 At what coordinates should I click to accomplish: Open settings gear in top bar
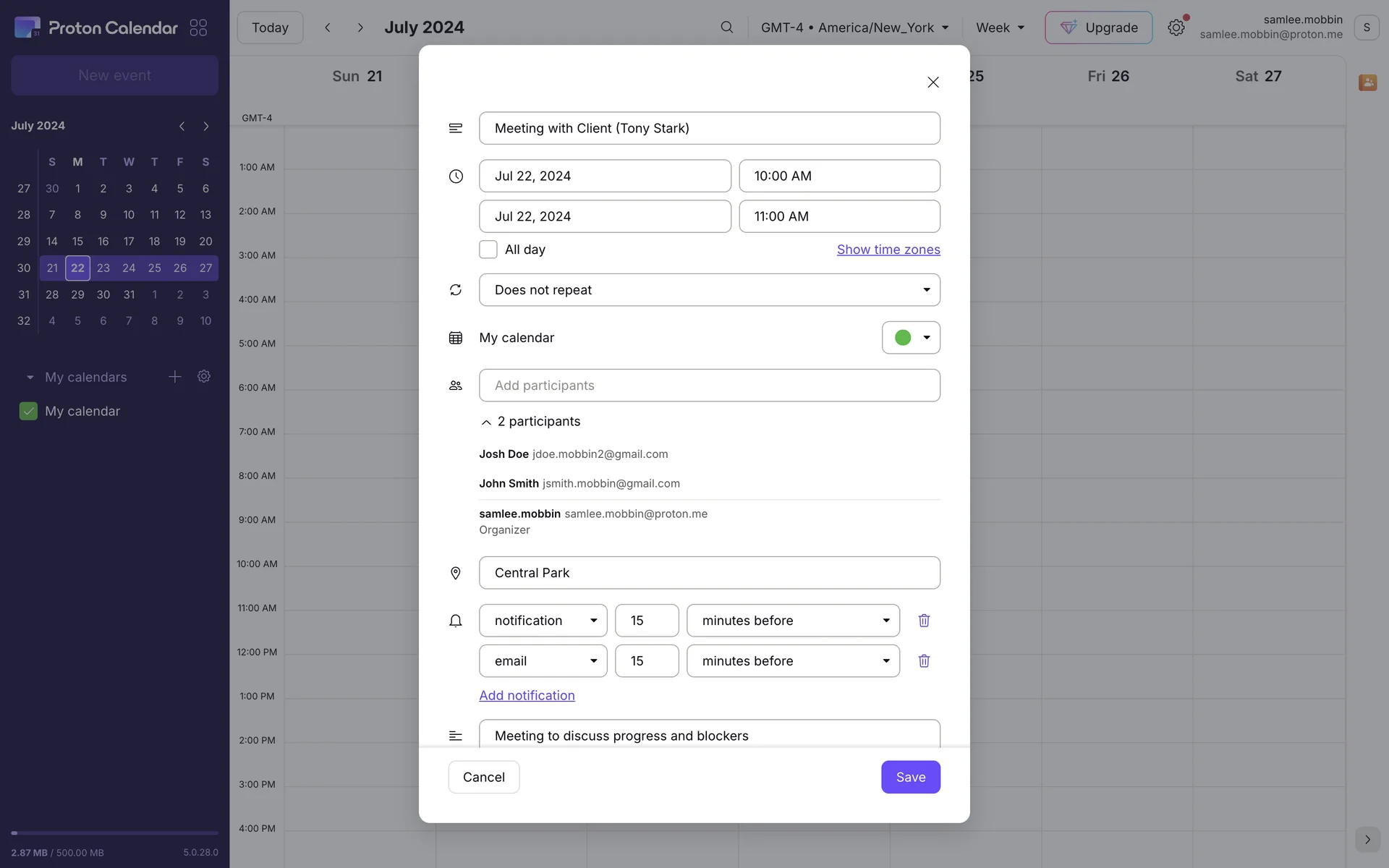pyautogui.click(x=1176, y=27)
